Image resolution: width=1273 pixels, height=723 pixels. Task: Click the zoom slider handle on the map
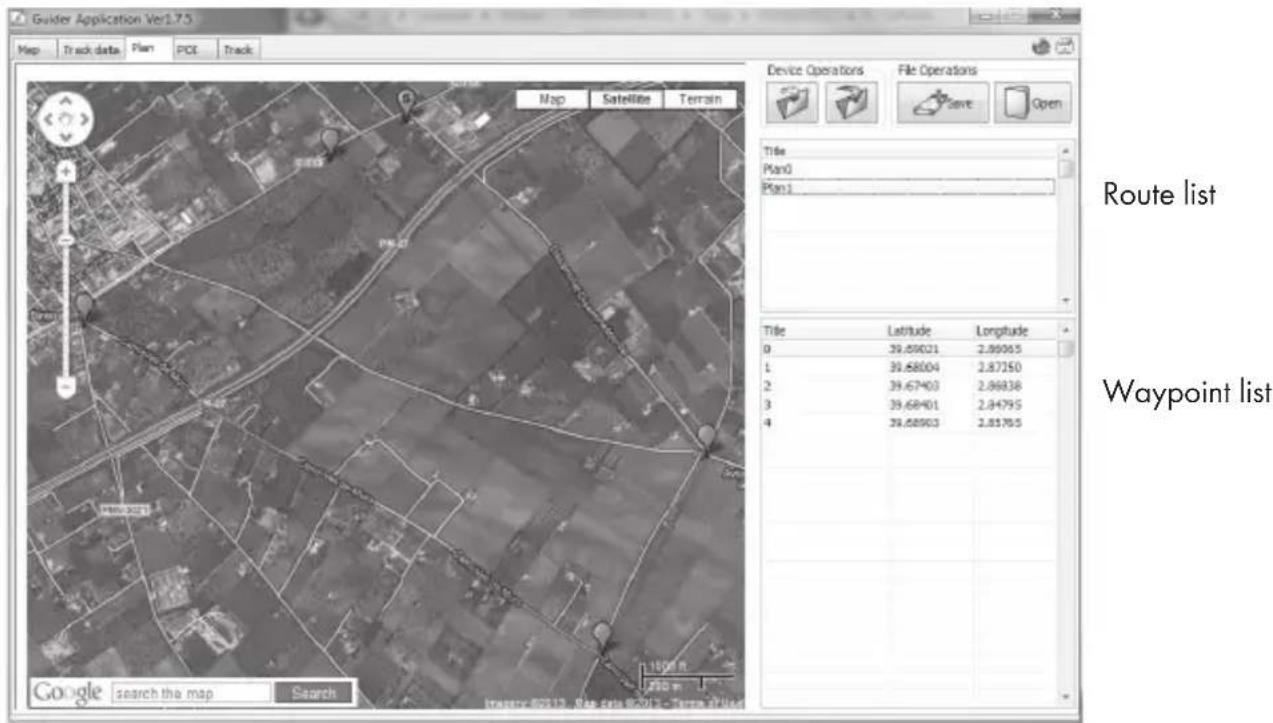[x=66, y=240]
